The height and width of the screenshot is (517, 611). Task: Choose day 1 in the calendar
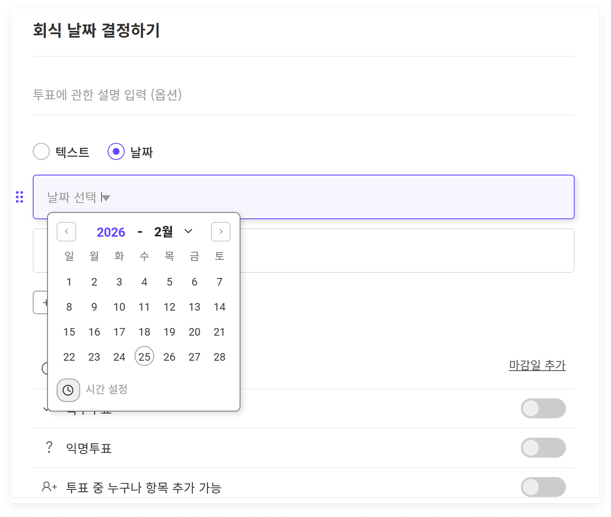69,282
